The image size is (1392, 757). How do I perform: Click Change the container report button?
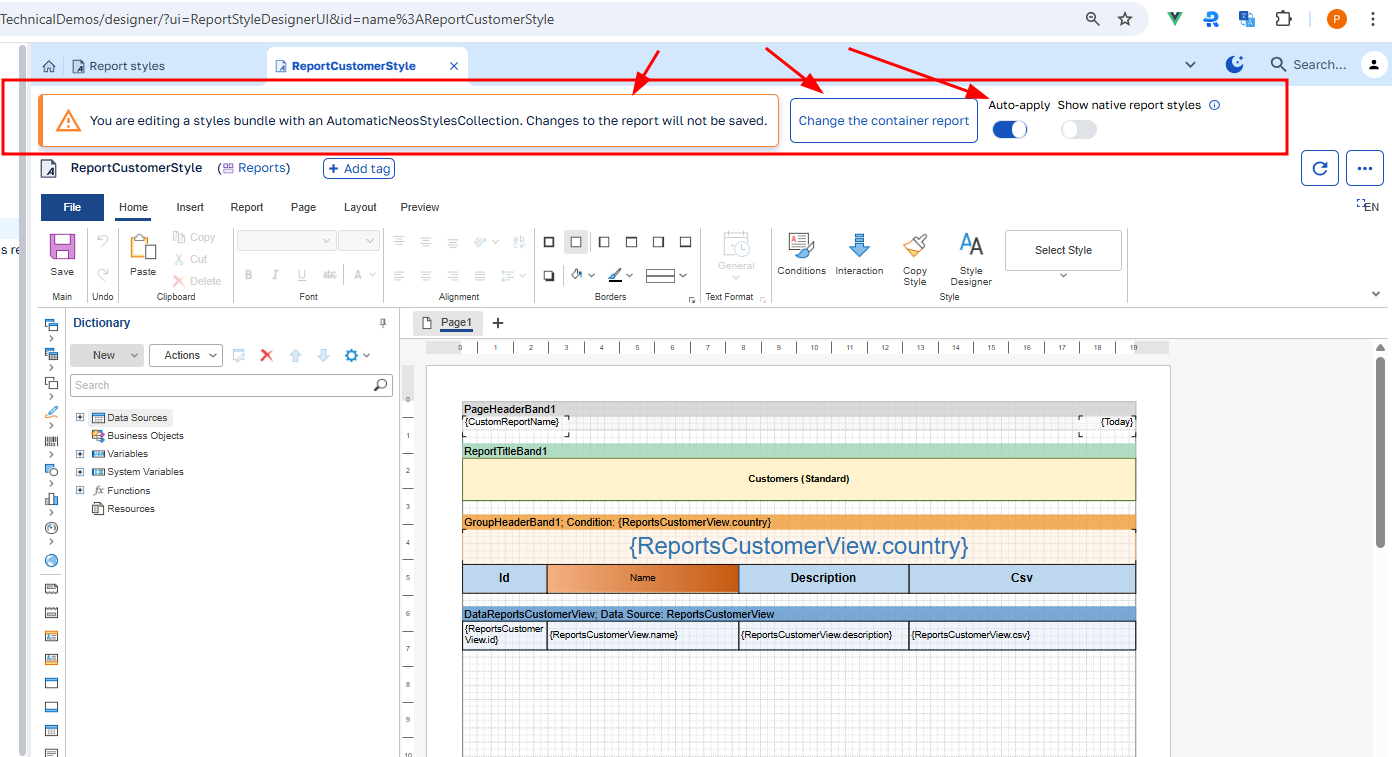pos(884,121)
